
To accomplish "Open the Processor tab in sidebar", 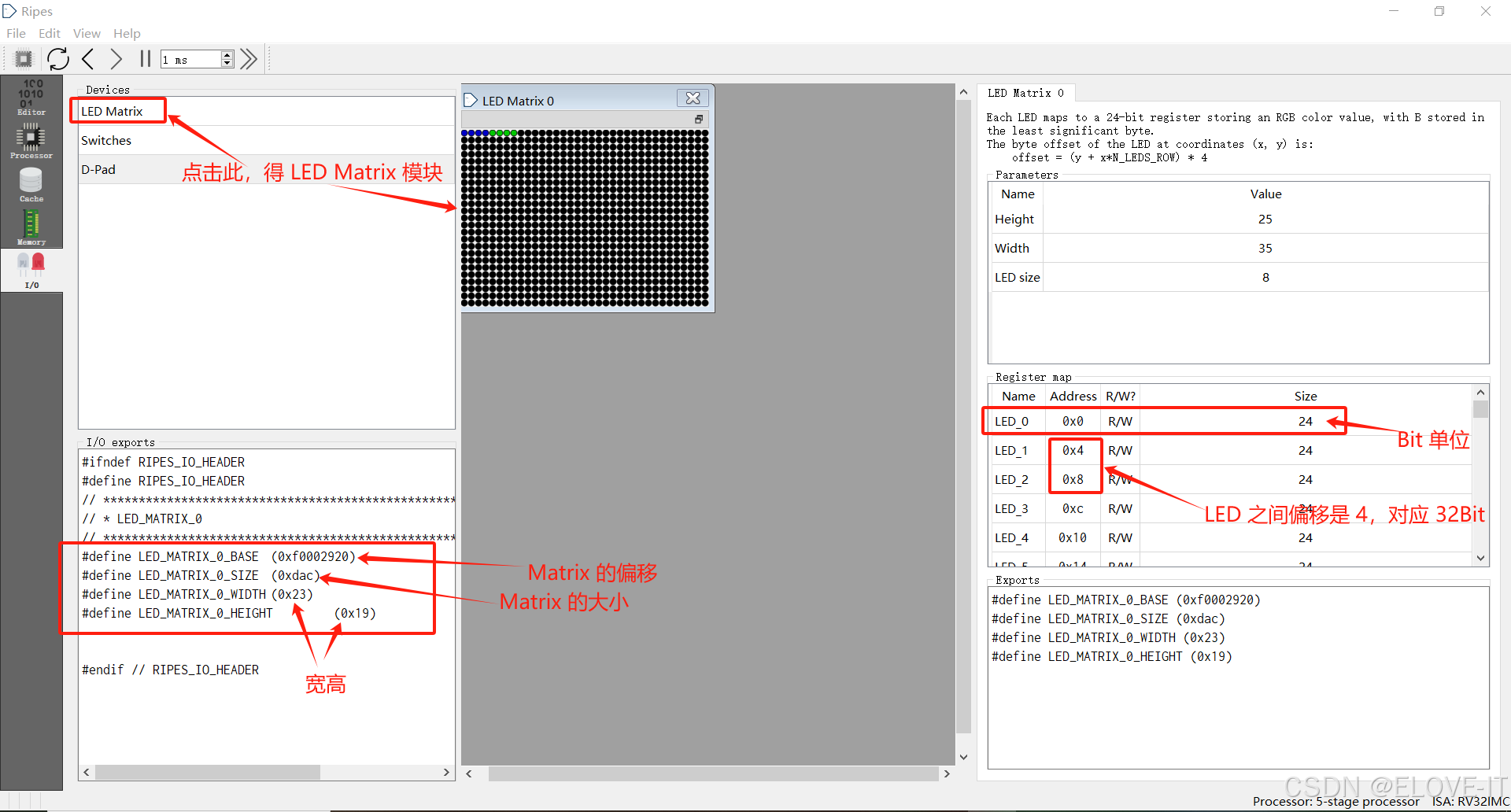I will [x=31, y=141].
